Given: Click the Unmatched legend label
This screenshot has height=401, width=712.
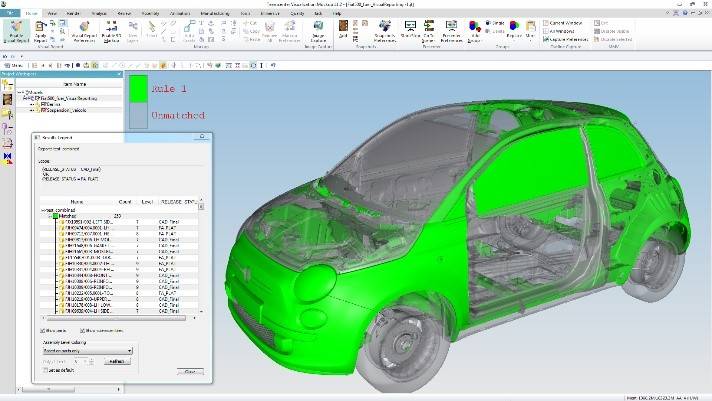Looking at the screenshot, I should click(178, 115).
